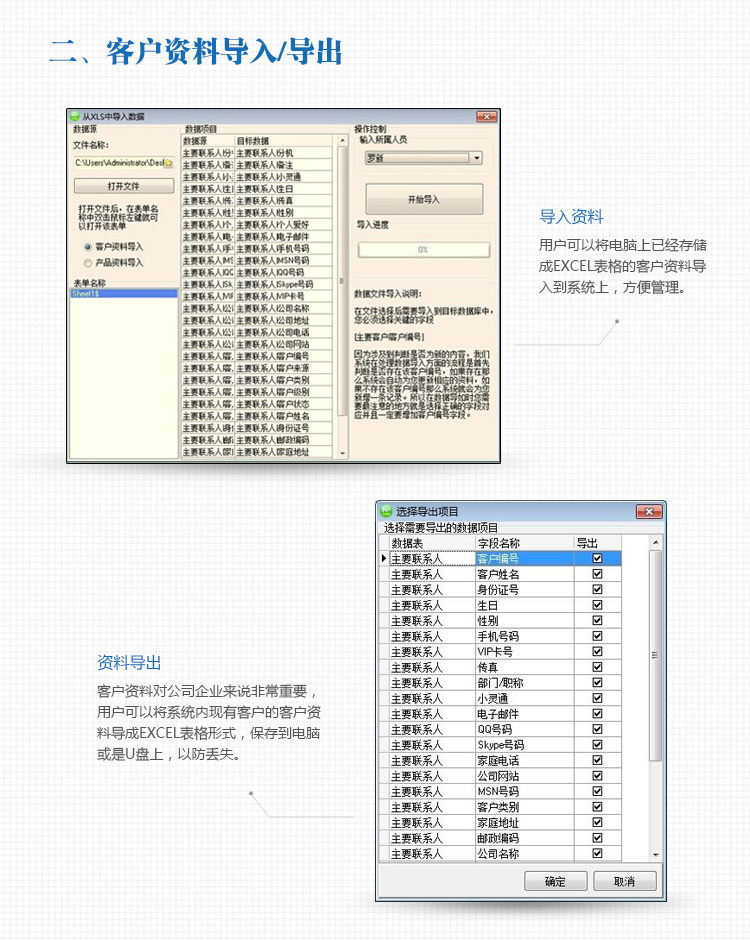This screenshot has height=940, width=750.
Task: Click the 目标数据 column header
Action: click(x=283, y=141)
